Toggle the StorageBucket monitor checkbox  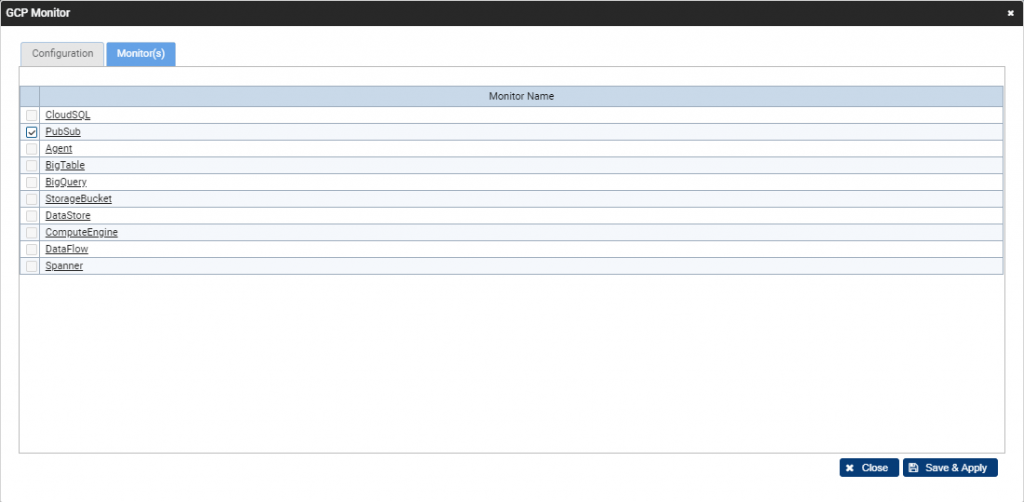tap(31, 199)
